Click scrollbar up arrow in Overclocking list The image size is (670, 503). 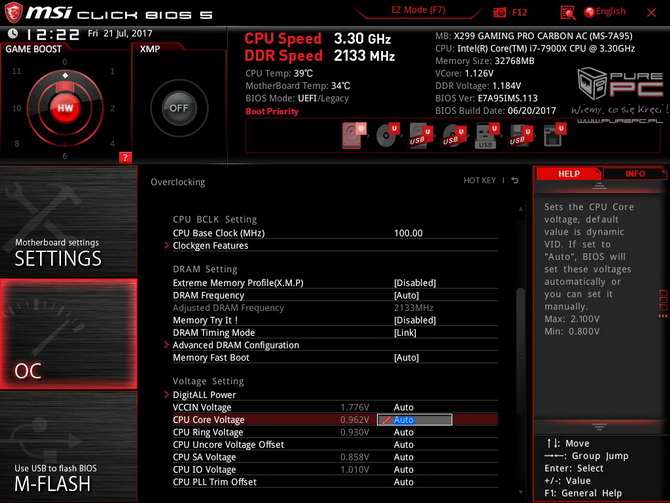click(x=520, y=209)
